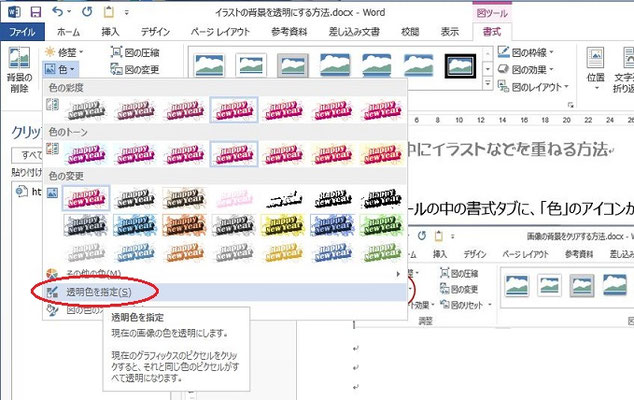Screen dimensions: 634x400
Task: Switch to the 挿入 tab
Action: pyautogui.click(x=110, y=32)
